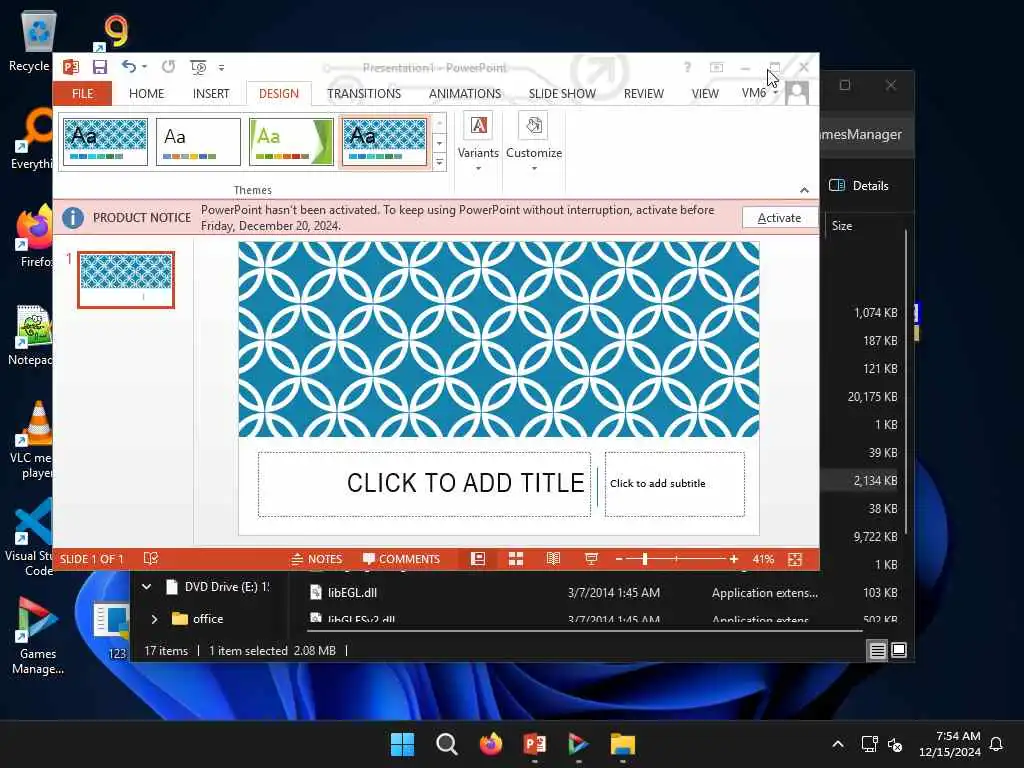
Task: Switch to the HOME ribbon tab
Action: click(146, 93)
